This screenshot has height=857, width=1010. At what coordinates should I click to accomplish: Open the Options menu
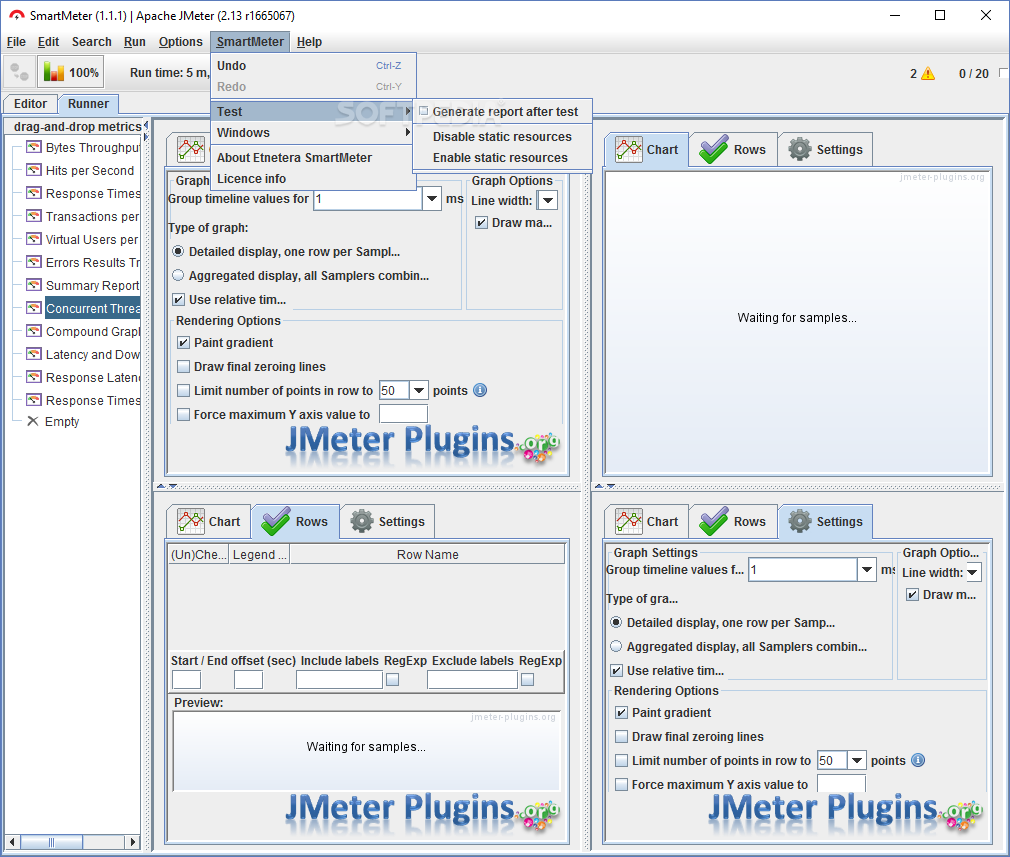(180, 42)
